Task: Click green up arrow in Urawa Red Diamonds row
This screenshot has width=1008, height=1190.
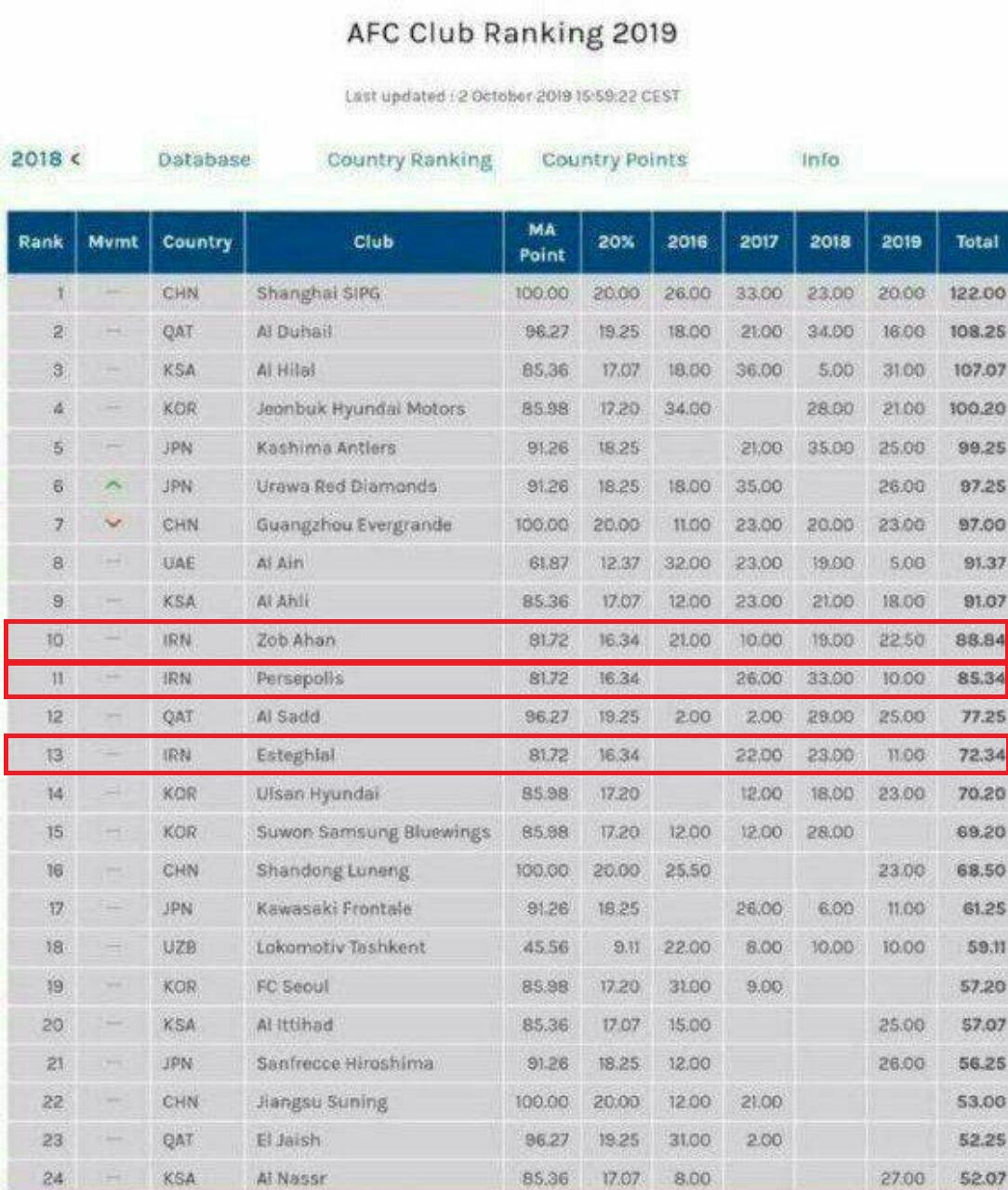Action: [113, 485]
